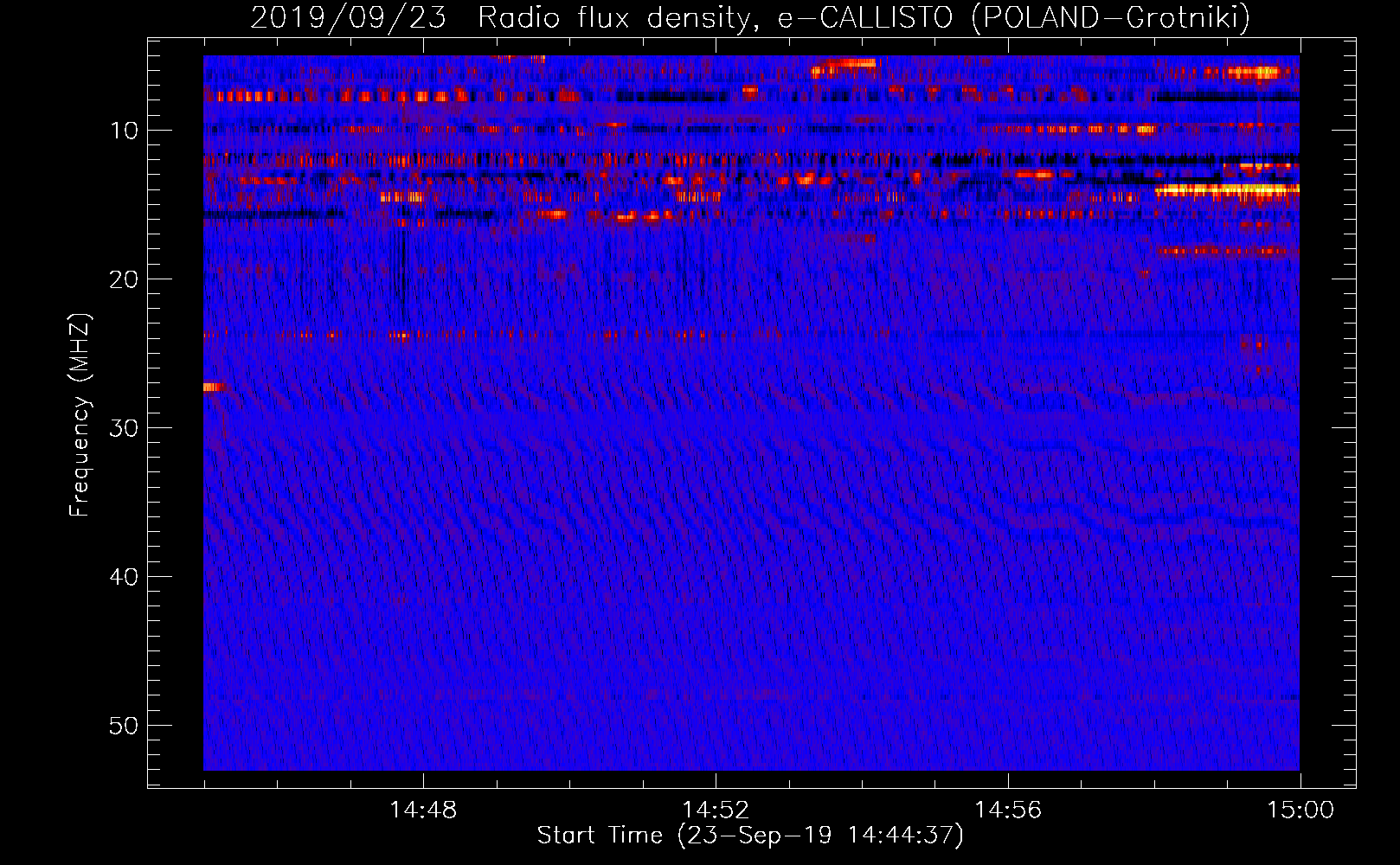Click the 'Frequency (MHZ)' axis label
Image resolution: width=1400 pixels, height=865 pixels.
click(80, 415)
